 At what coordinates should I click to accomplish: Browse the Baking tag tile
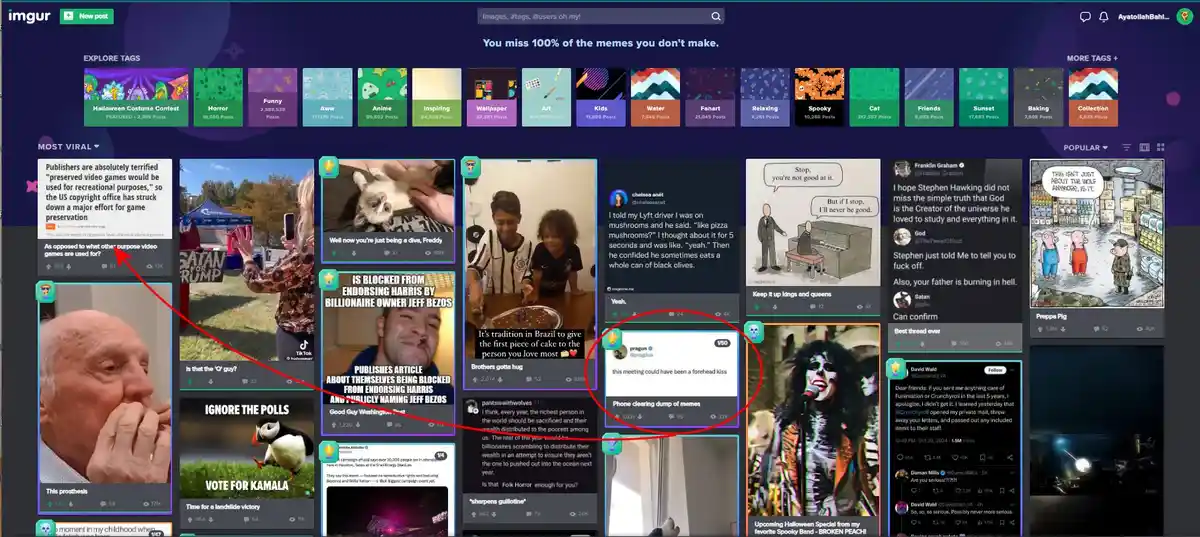point(1039,97)
